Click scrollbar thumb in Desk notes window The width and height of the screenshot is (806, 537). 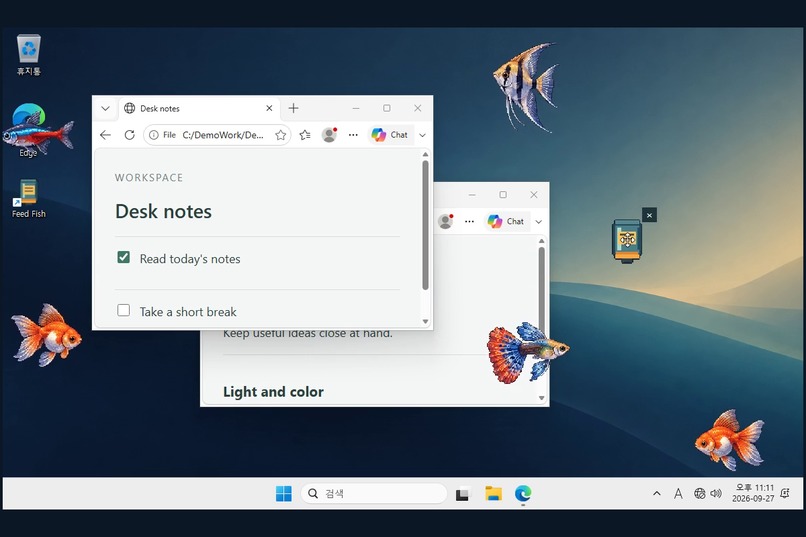pos(425,225)
